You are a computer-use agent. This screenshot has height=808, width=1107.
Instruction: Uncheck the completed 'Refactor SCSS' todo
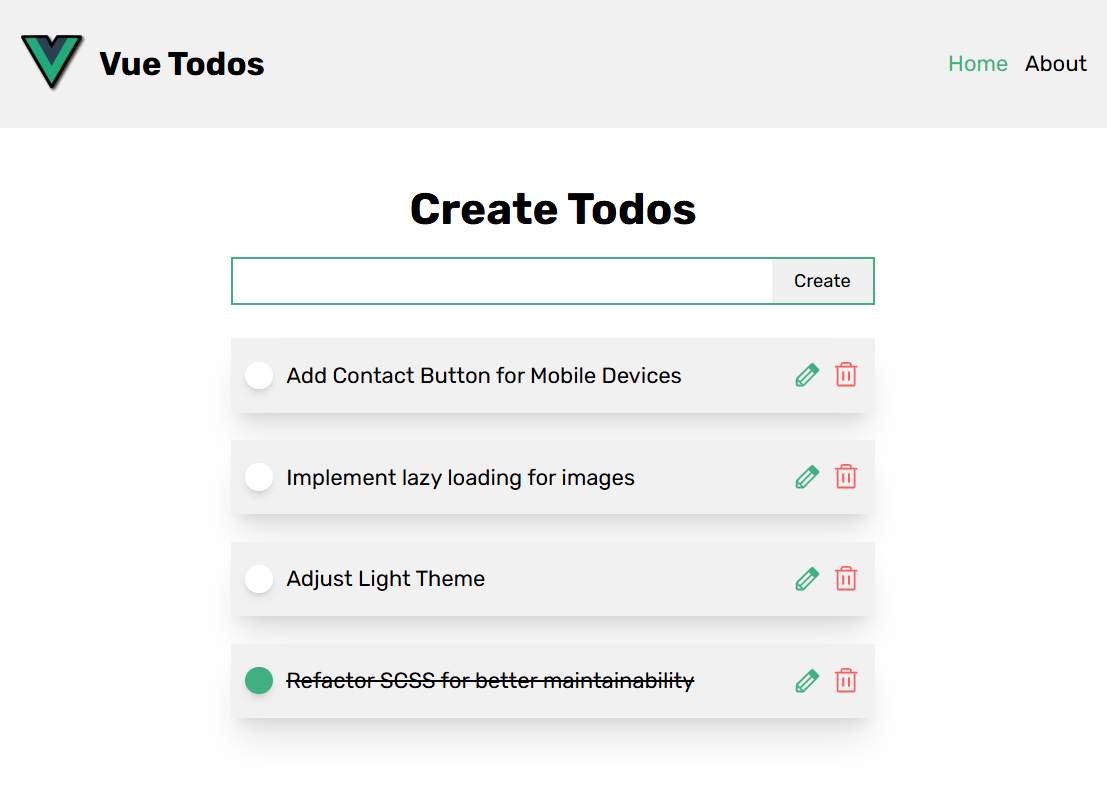259,681
